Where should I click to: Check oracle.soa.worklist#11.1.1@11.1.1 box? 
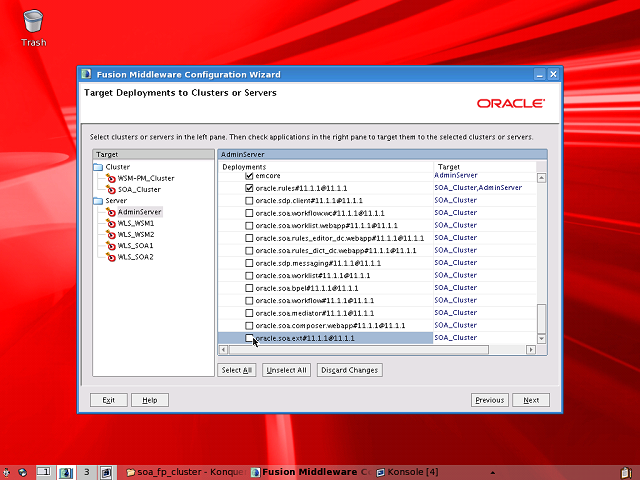(x=249, y=276)
